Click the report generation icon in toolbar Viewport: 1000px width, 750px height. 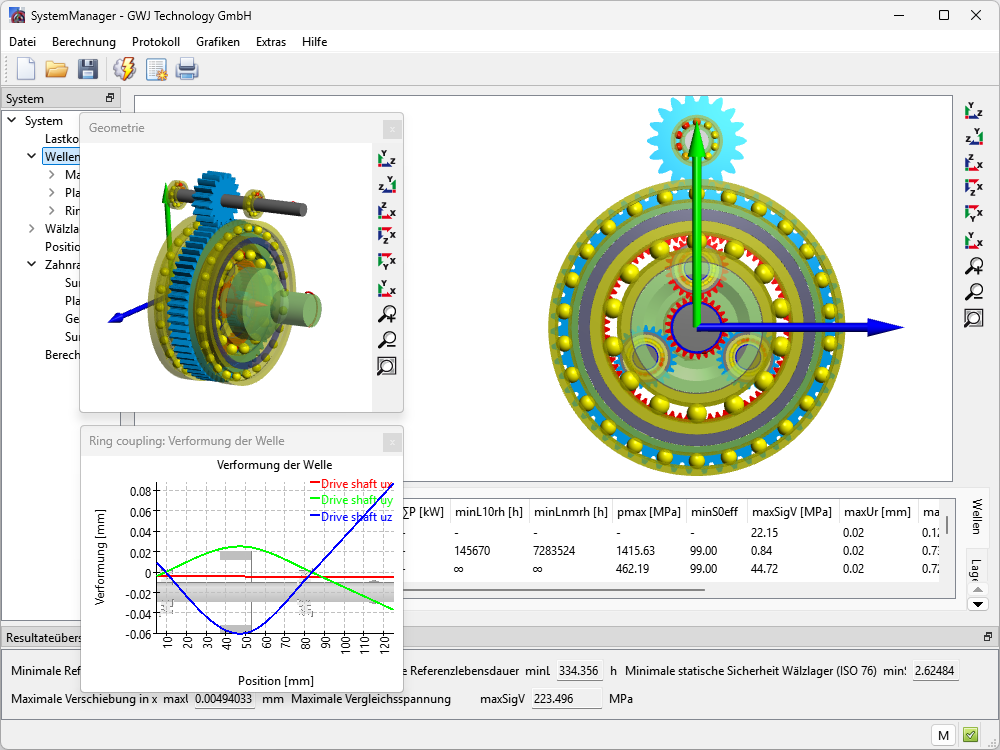(x=157, y=69)
